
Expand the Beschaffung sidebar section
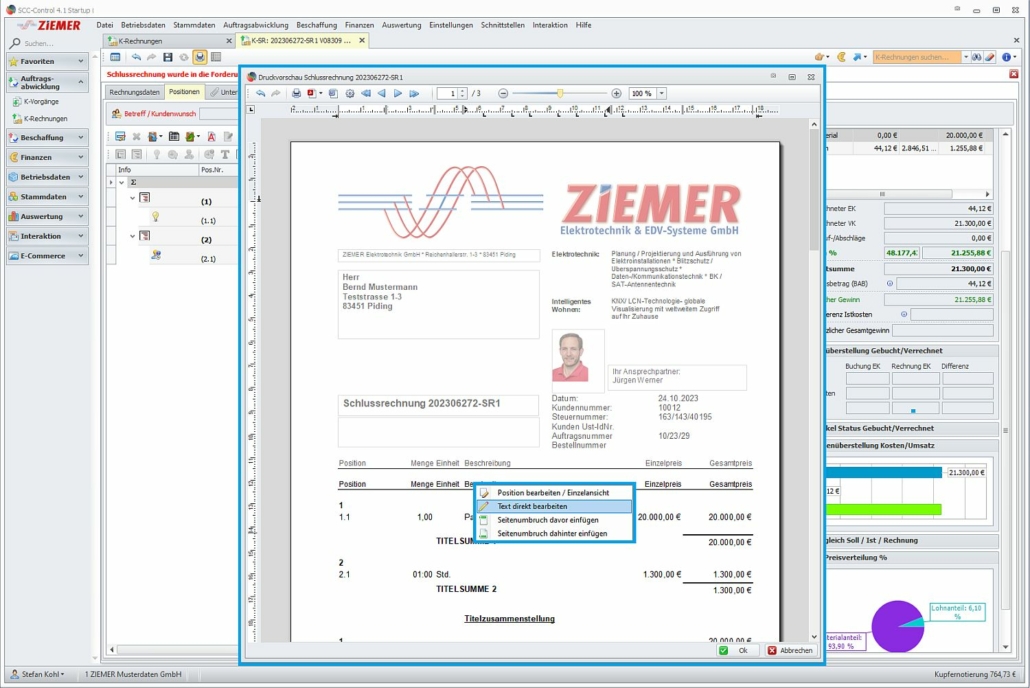[47, 137]
